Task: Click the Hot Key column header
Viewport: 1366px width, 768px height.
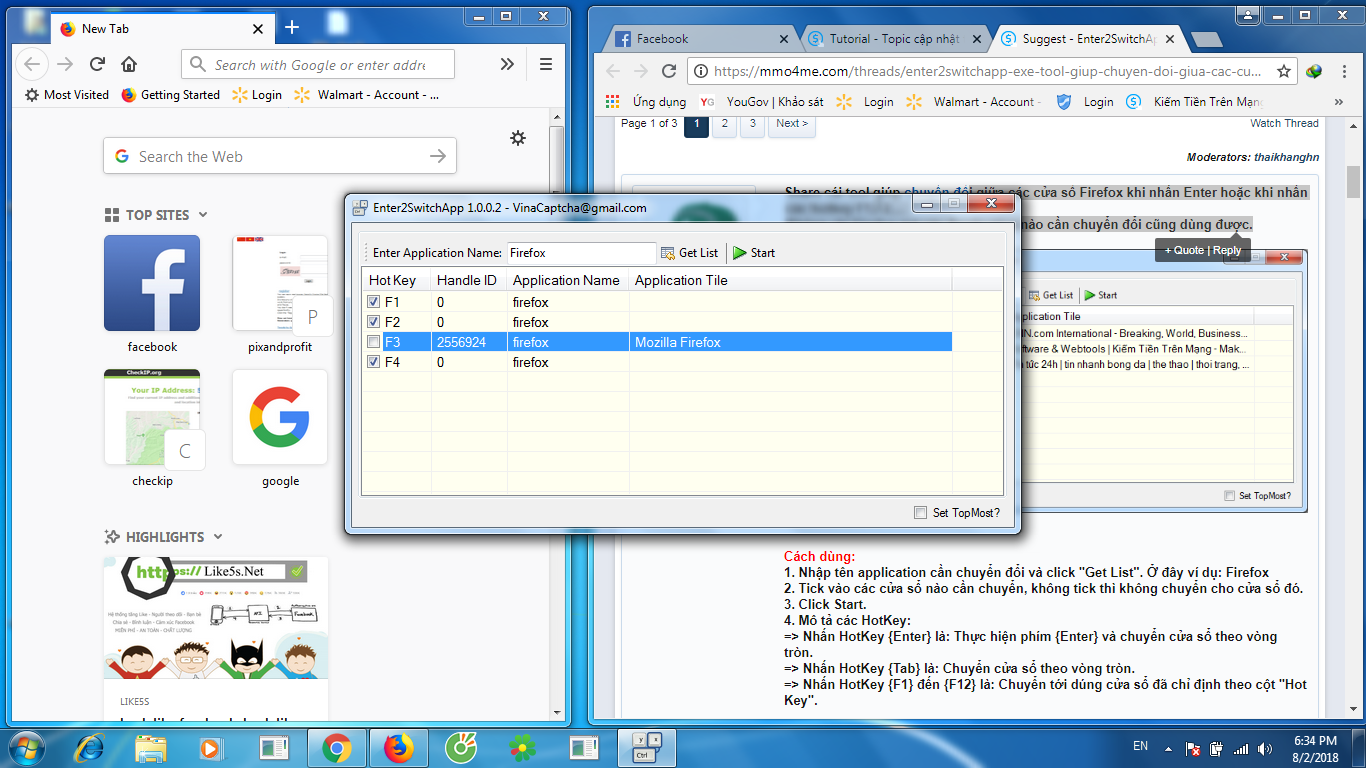Action: (x=396, y=280)
